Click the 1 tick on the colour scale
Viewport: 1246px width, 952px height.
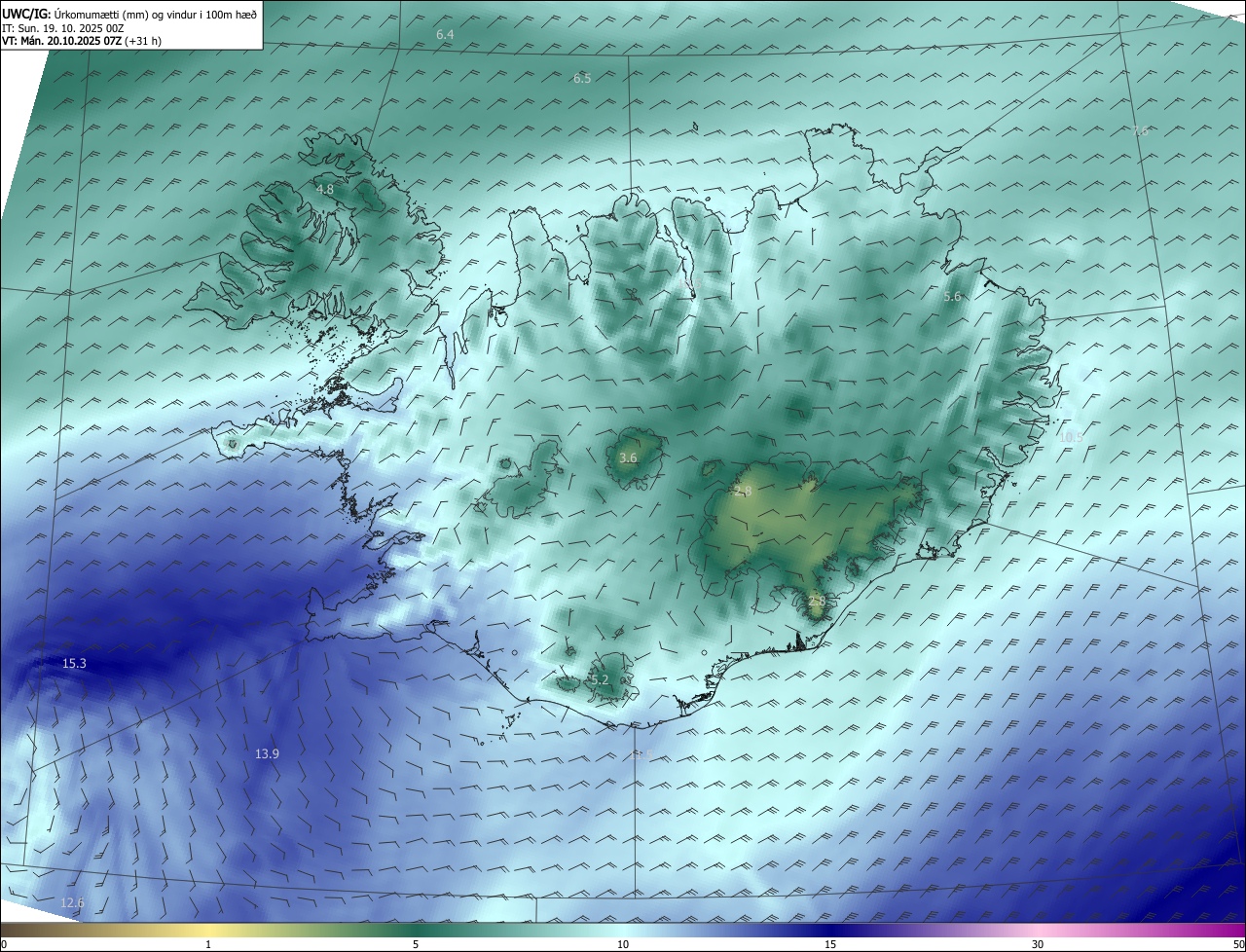coord(208,944)
